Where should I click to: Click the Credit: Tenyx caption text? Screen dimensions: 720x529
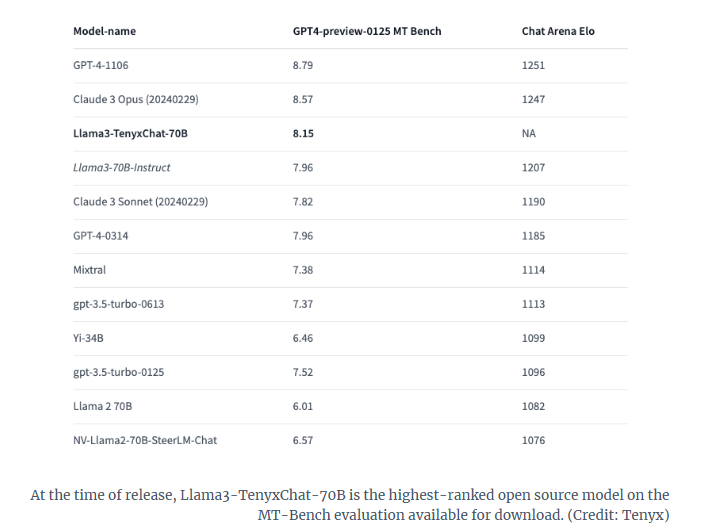point(619,515)
